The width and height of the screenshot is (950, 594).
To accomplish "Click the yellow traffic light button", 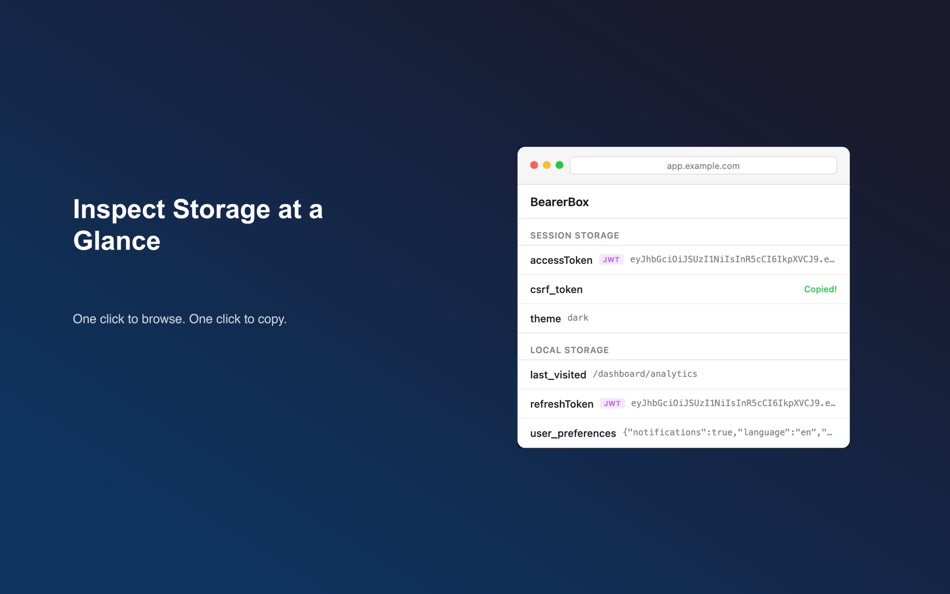I will click(x=546, y=164).
